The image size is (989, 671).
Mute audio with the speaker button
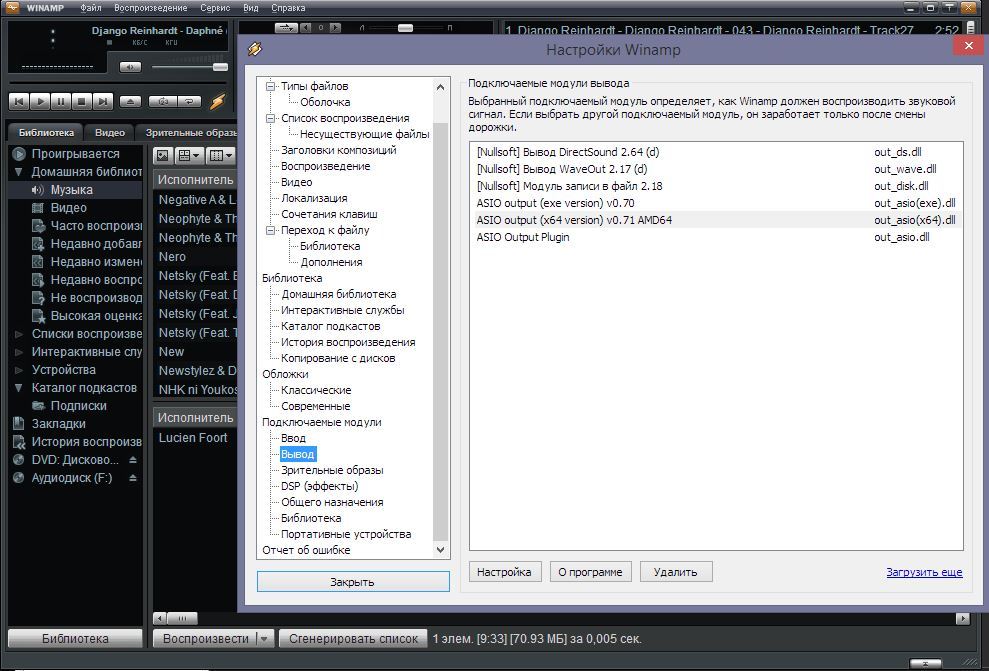click(x=130, y=67)
